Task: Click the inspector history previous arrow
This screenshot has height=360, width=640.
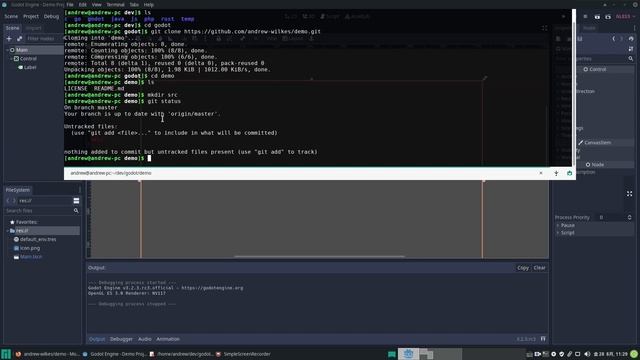Action: [x=613, y=39]
